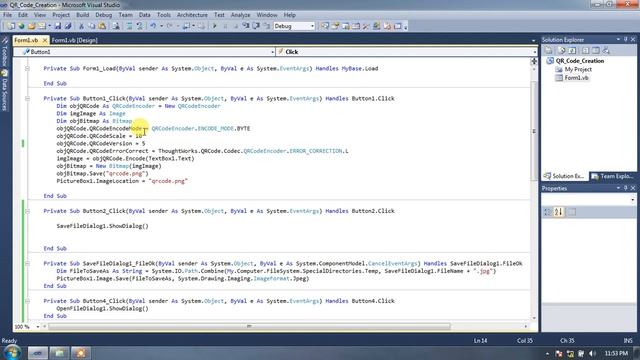Open the Windows Start button

pos(12,353)
